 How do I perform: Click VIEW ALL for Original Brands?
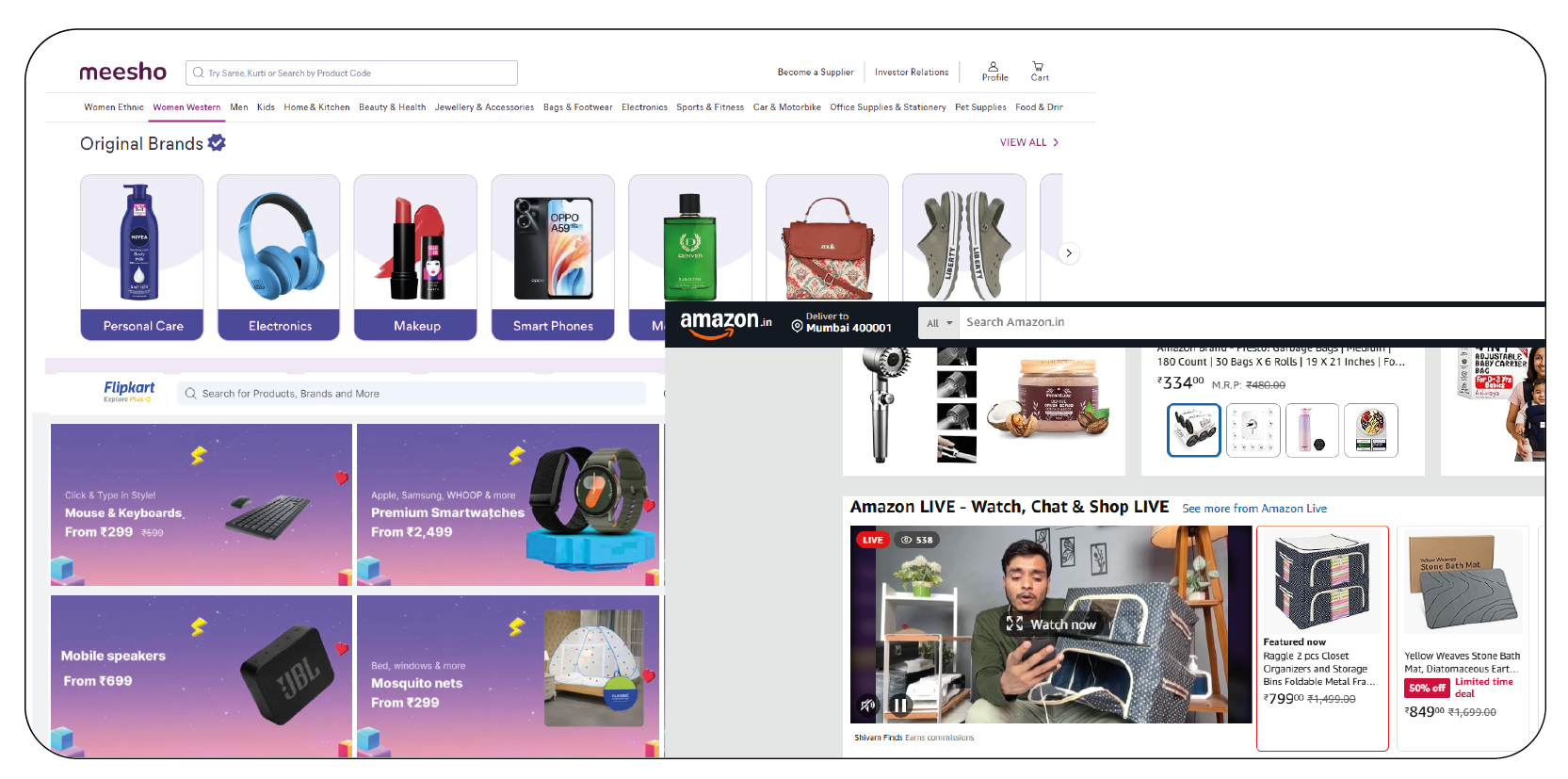[1029, 142]
